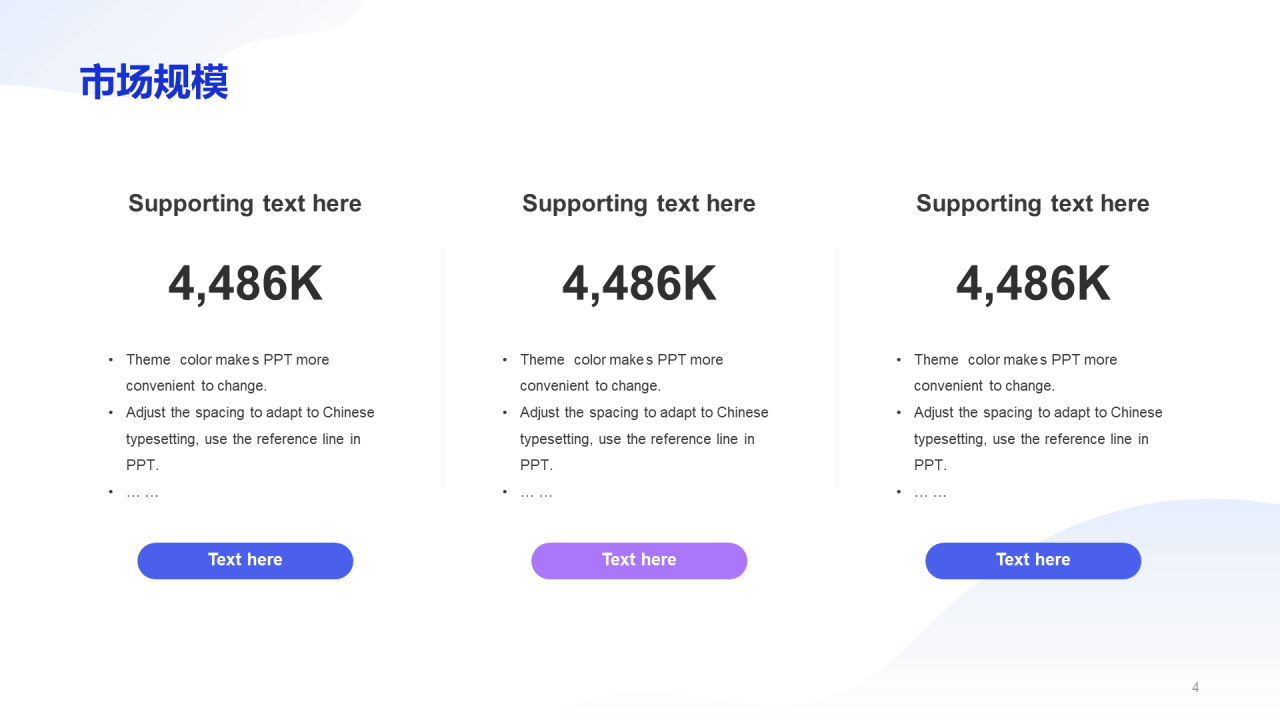Screen dimensions: 1280x720
Task: Select the left "Supporting text here" heading
Action: (245, 204)
